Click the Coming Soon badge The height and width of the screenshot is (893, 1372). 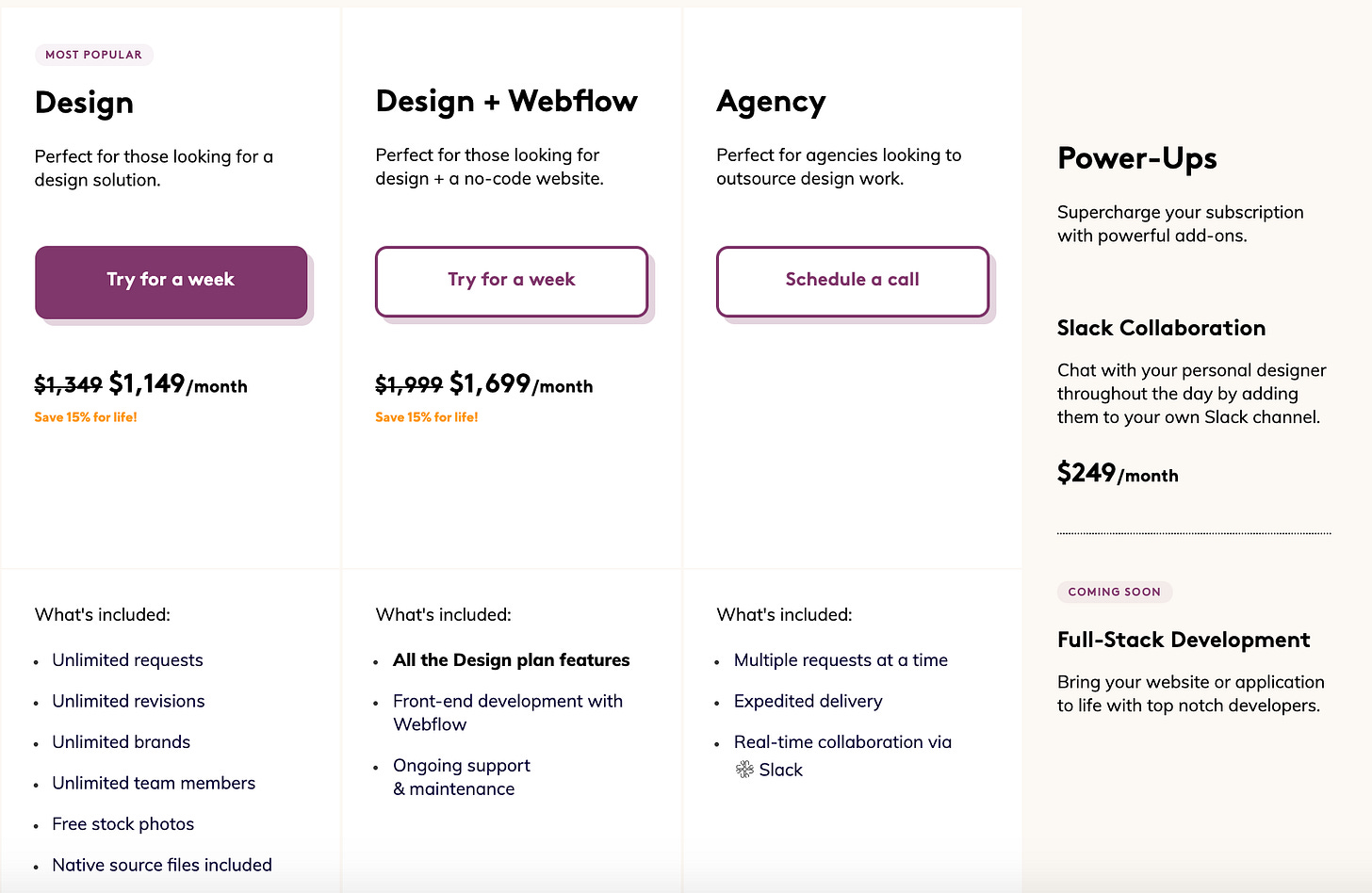coord(1115,592)
